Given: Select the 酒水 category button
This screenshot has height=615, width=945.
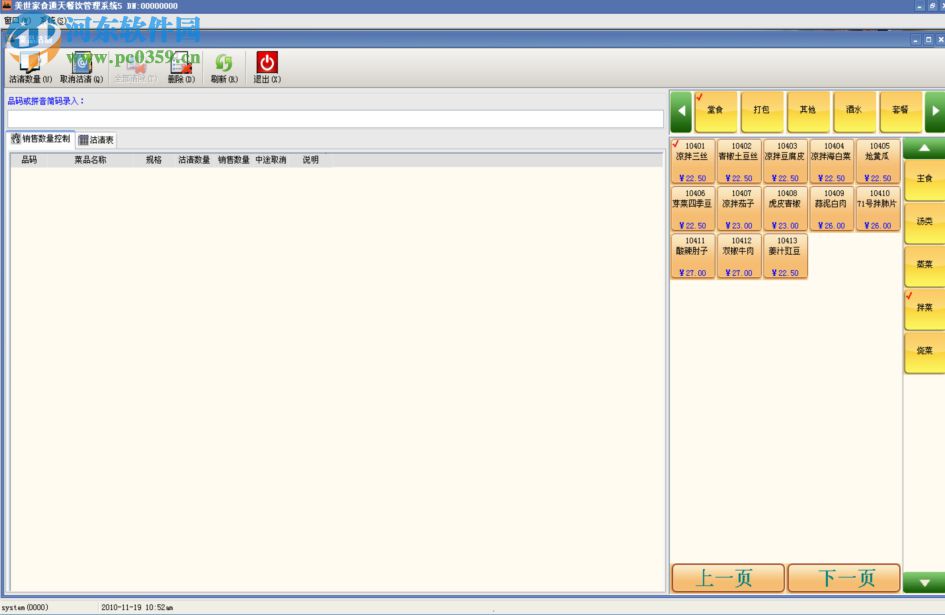Looking at the screenshot, I should [x=854, y=110].
